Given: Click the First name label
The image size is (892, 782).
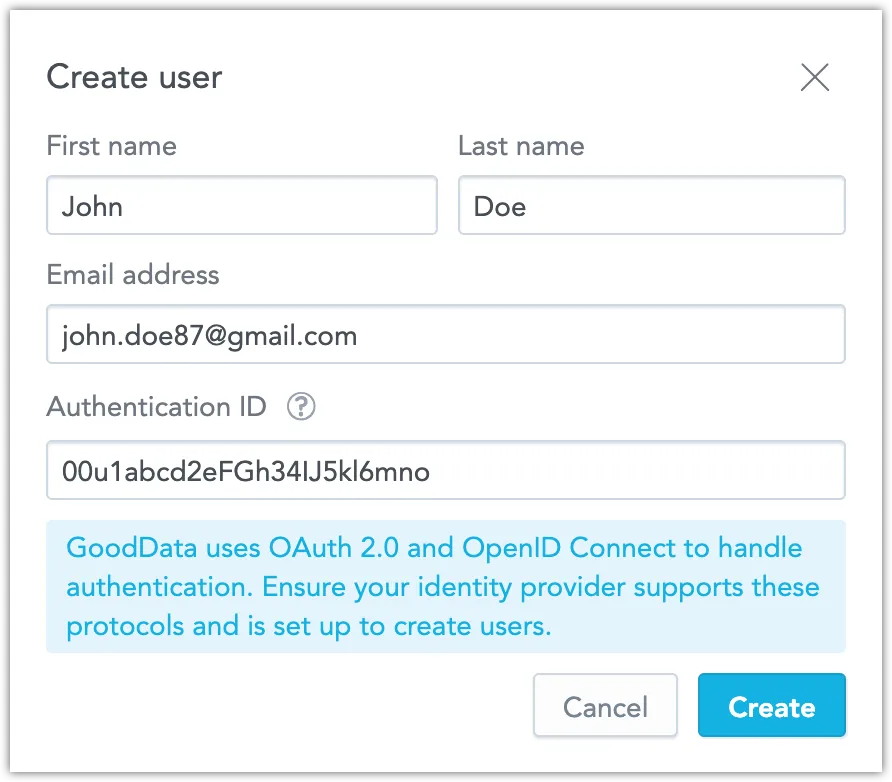Looking at the screenshot, I should coord(110,146).
